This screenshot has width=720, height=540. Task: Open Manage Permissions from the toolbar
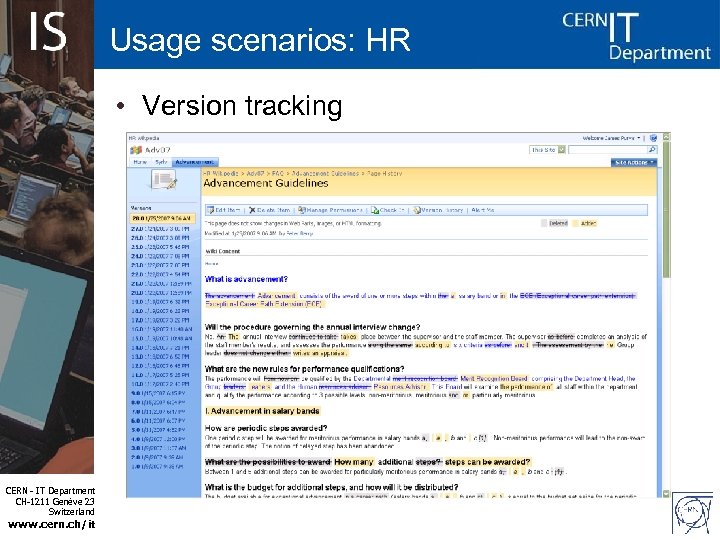coord(330,210)
